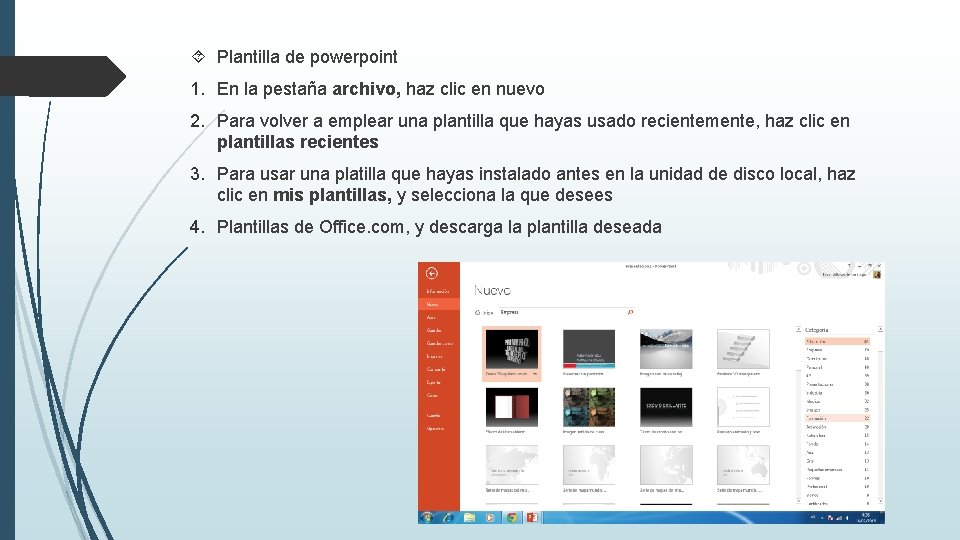Open Exportar in the backstage sidebar

433,382
